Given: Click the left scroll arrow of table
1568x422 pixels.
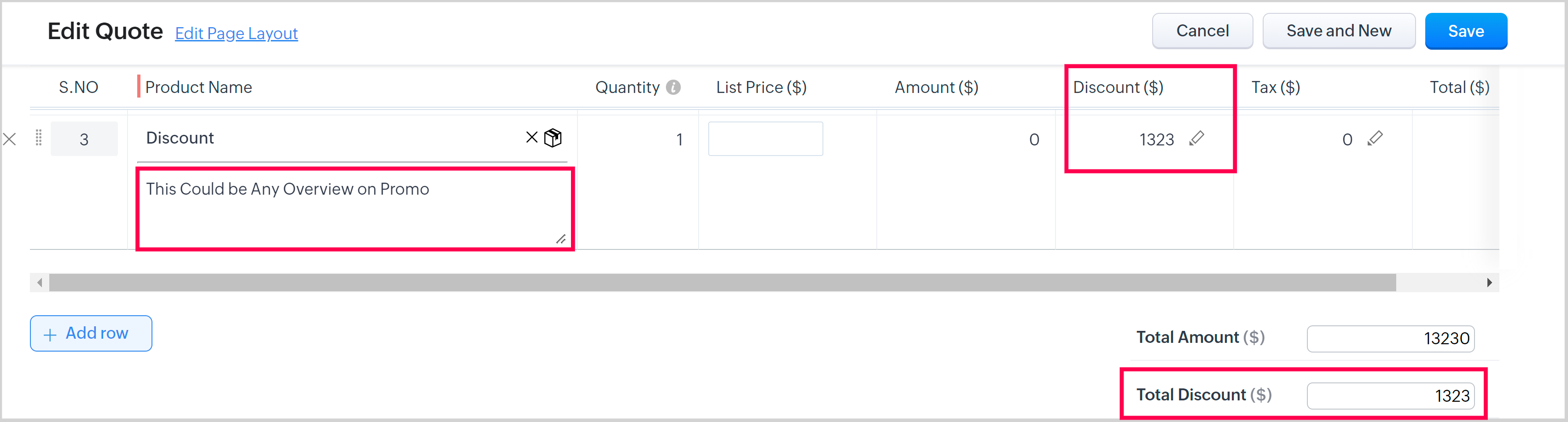Looking at the screenshot, I should (40, 282).
